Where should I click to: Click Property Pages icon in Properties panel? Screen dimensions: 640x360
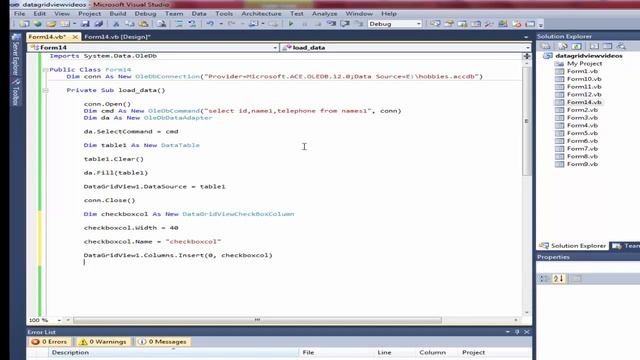pos(576,278)
